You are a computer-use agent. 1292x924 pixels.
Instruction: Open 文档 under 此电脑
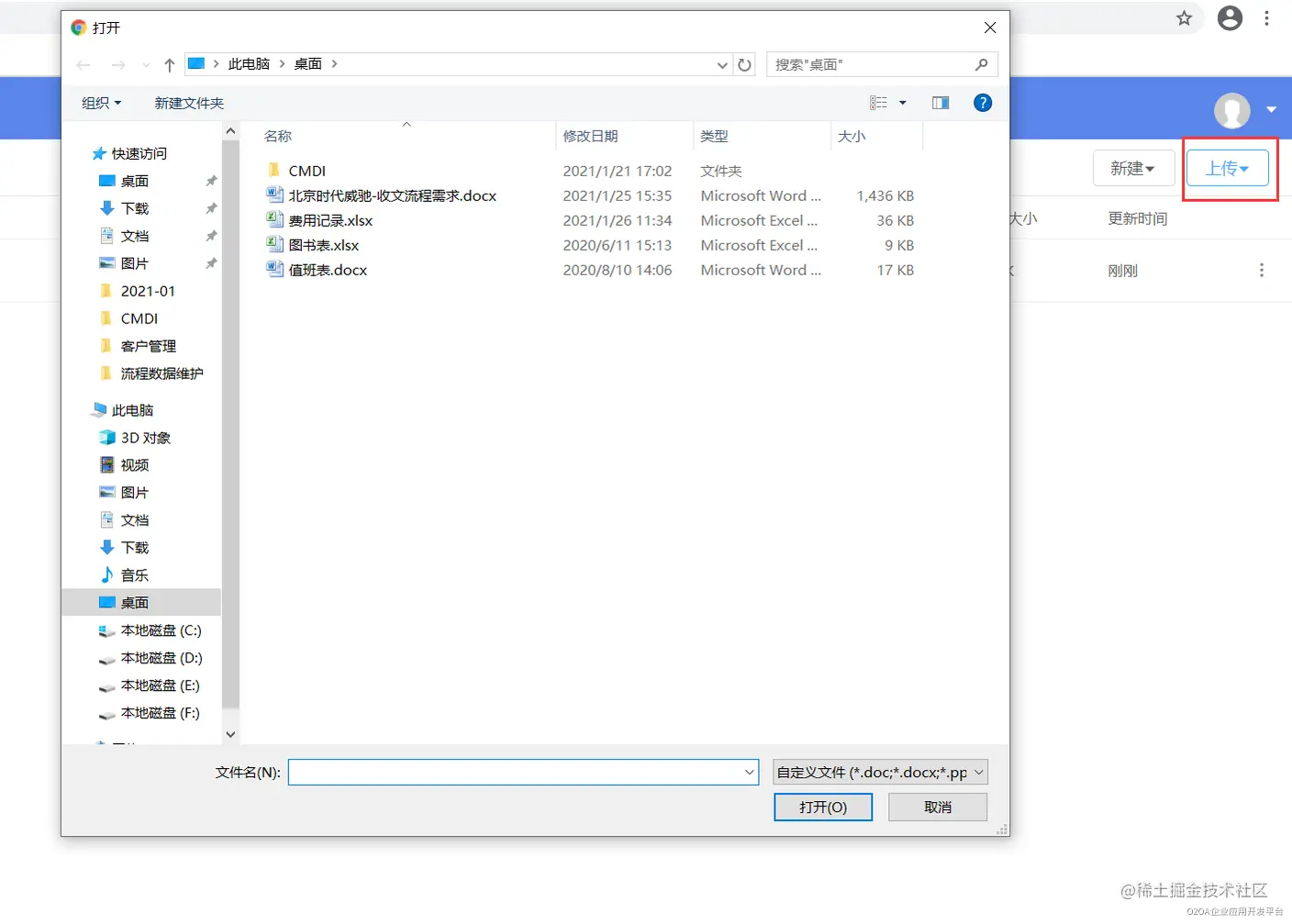[x=135, y=520]
